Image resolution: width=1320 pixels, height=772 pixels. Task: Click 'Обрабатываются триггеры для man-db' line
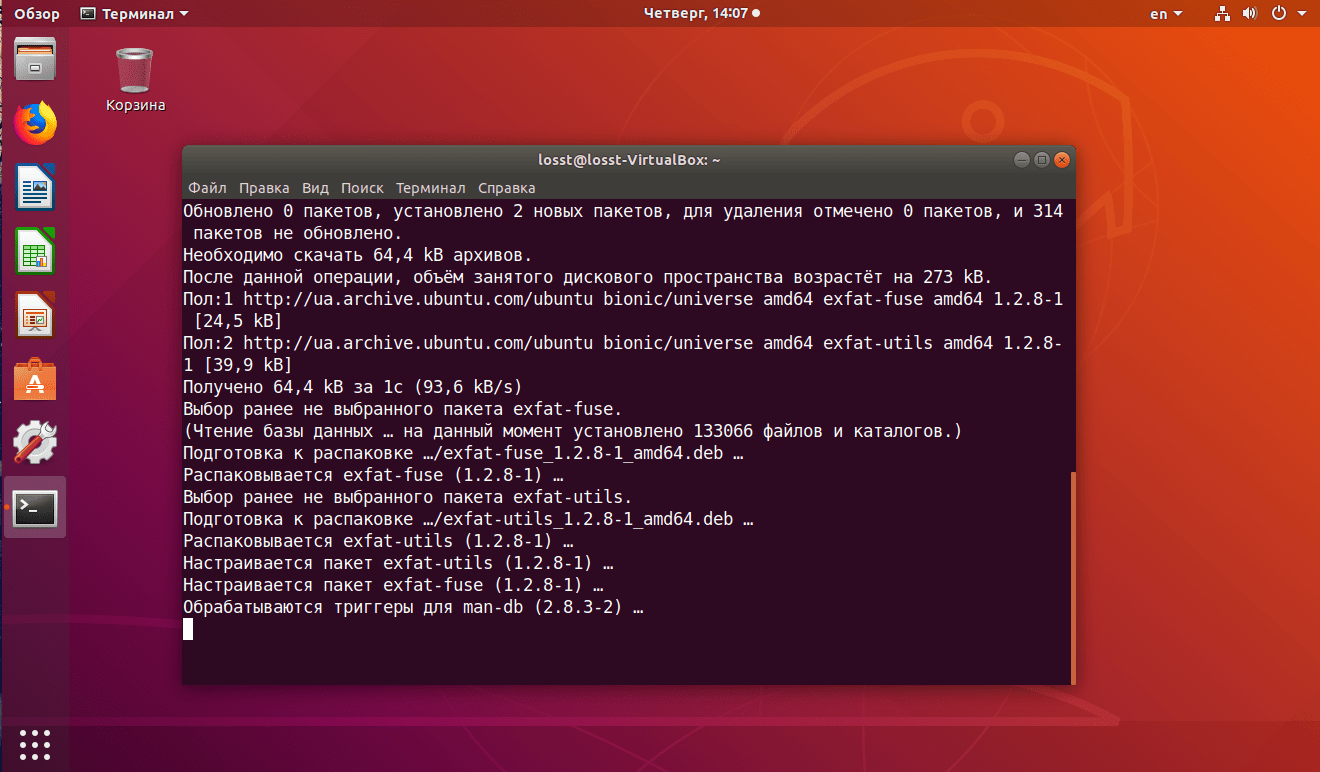click(413, 607)
